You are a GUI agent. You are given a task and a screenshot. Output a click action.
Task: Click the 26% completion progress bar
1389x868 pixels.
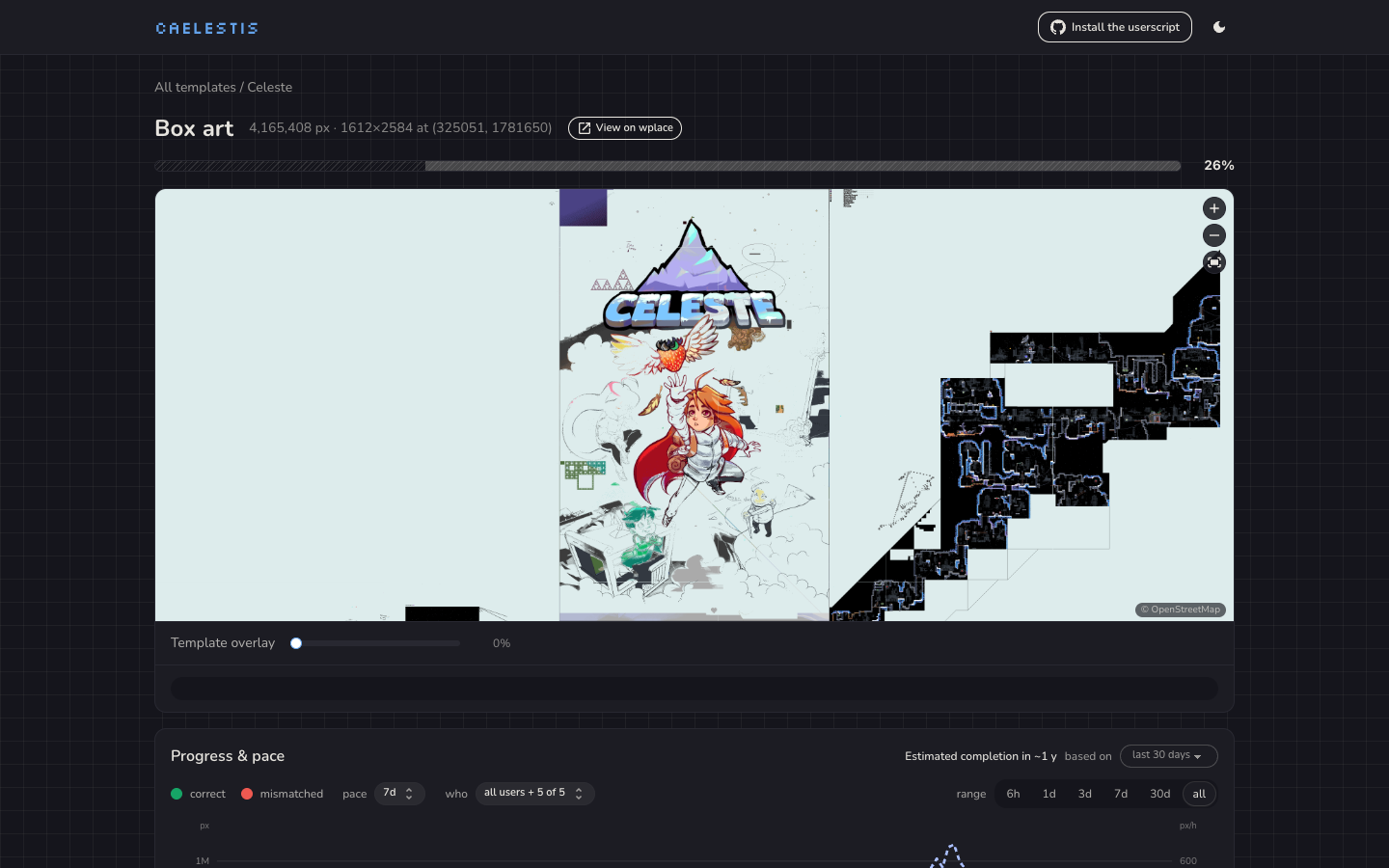pos(667,166)
